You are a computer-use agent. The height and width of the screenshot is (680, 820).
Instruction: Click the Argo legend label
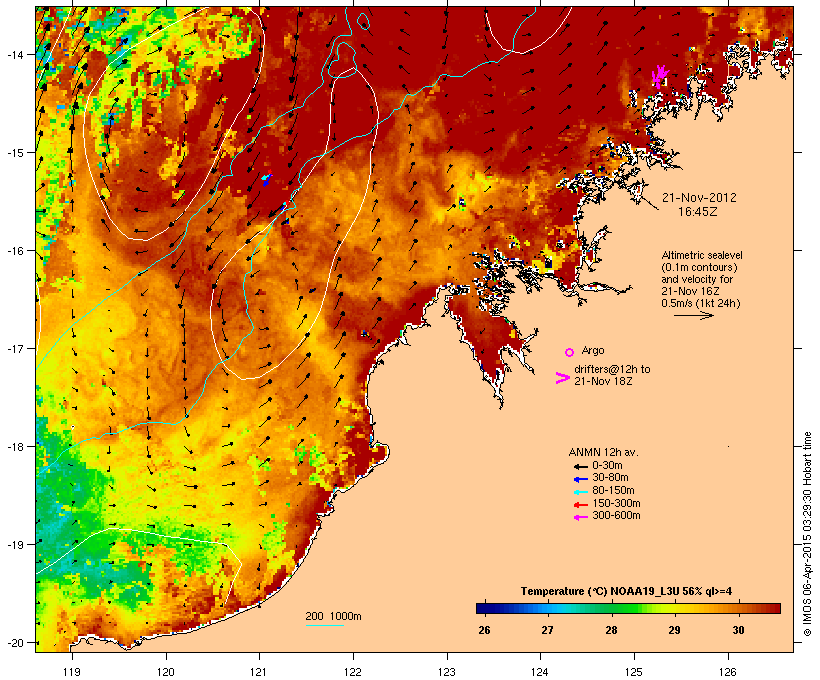(593, 350)
